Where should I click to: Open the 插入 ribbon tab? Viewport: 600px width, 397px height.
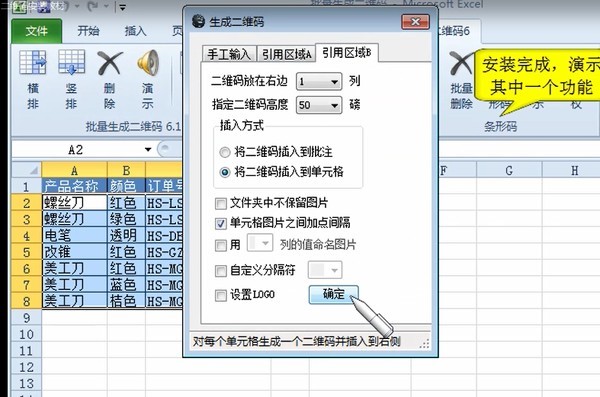135,31
